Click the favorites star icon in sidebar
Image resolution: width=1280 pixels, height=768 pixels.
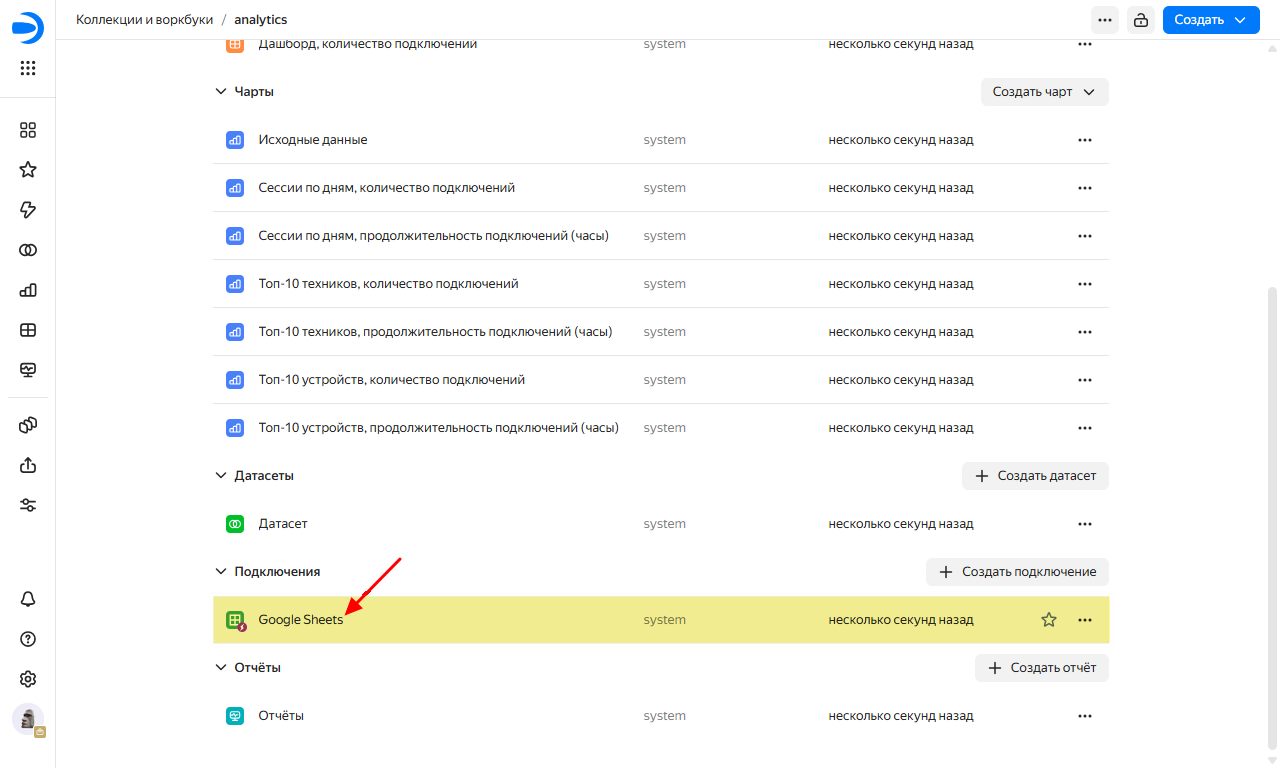pyautogui.click(x=28, y=170)
